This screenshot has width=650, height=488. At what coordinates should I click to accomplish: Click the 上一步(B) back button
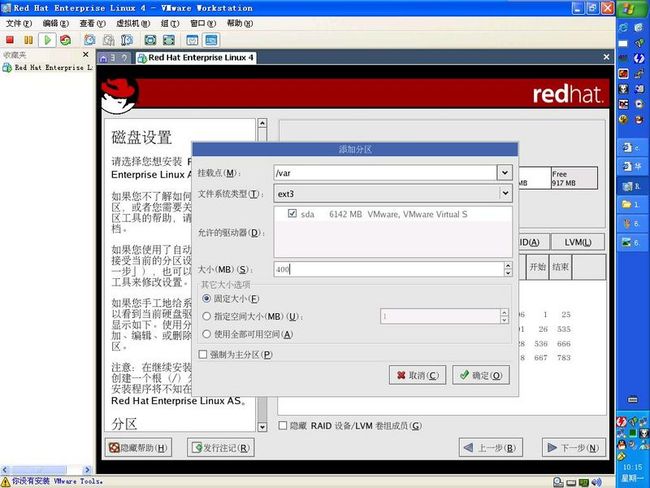click(x=490, y=448)
